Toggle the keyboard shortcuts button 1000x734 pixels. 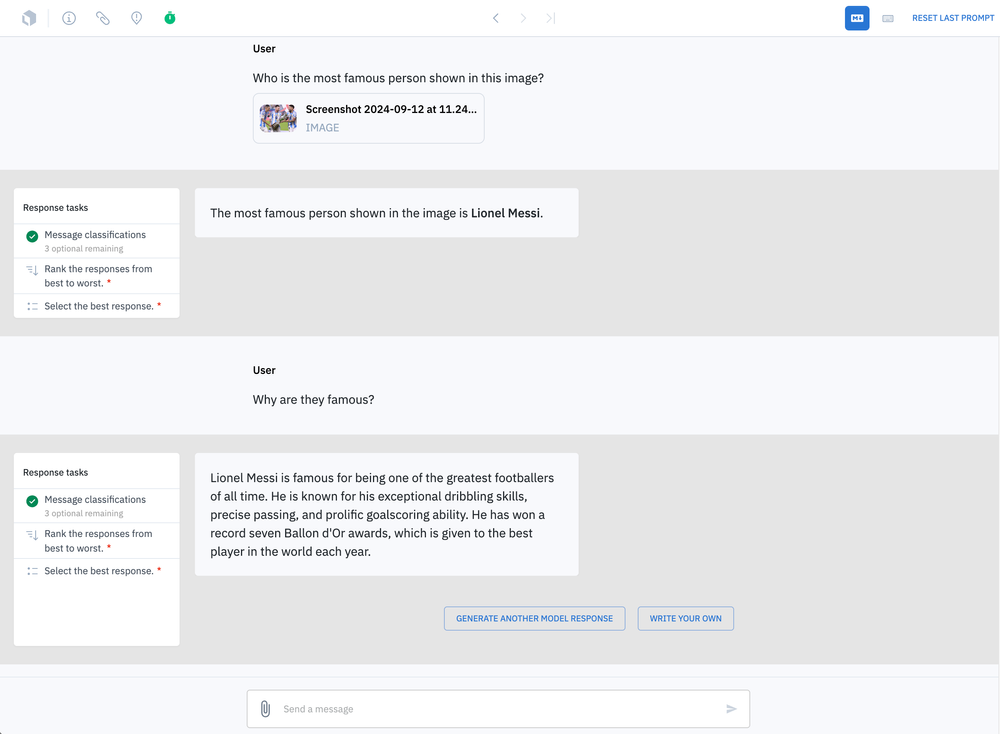tap(887, 17)
